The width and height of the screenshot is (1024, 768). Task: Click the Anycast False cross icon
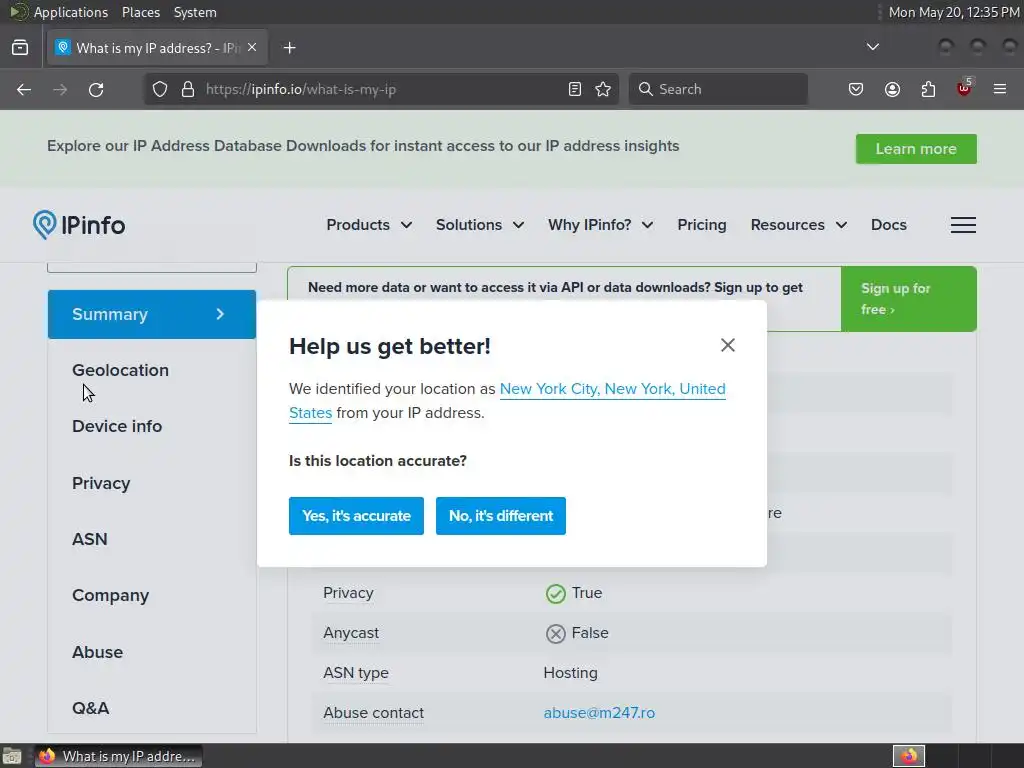(555, 633)
